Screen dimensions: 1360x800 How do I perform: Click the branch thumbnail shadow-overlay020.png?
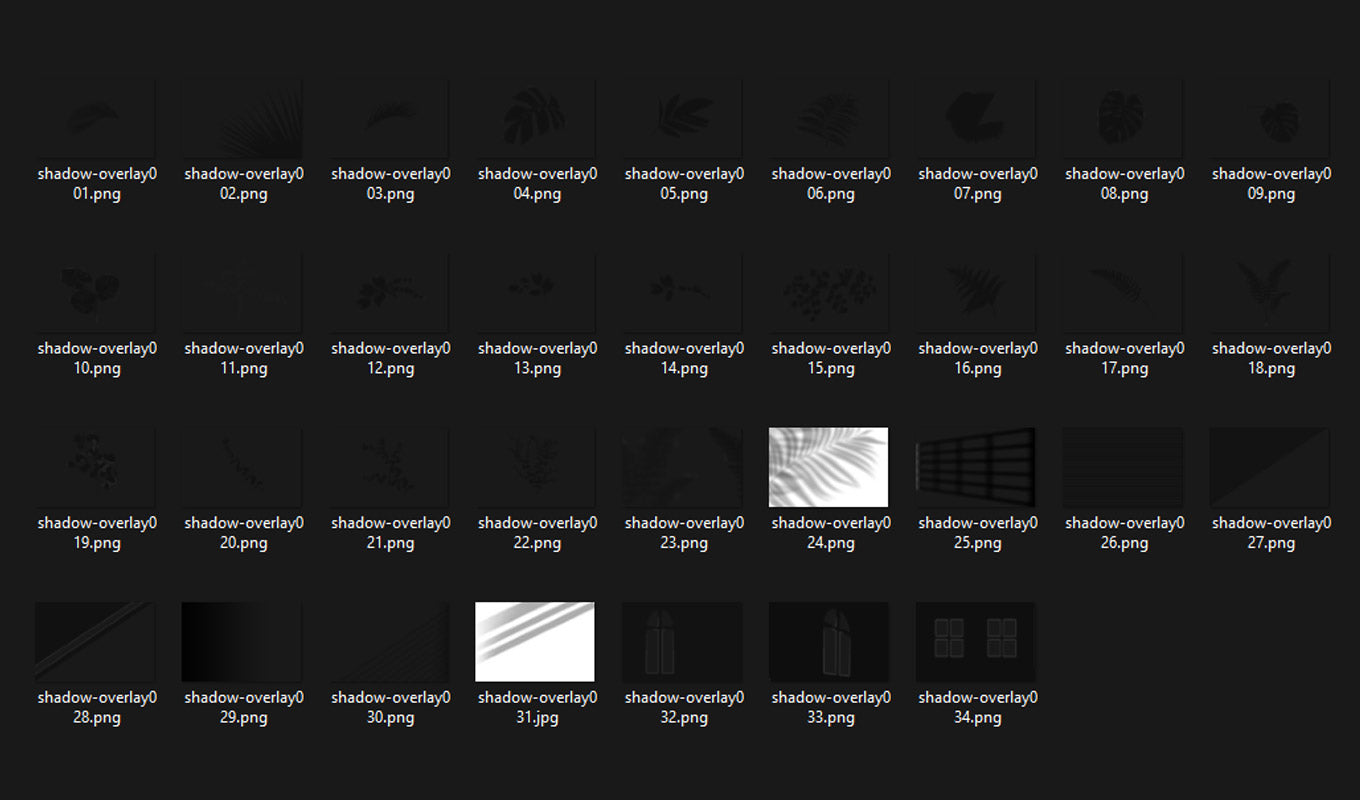click(242, 465)
